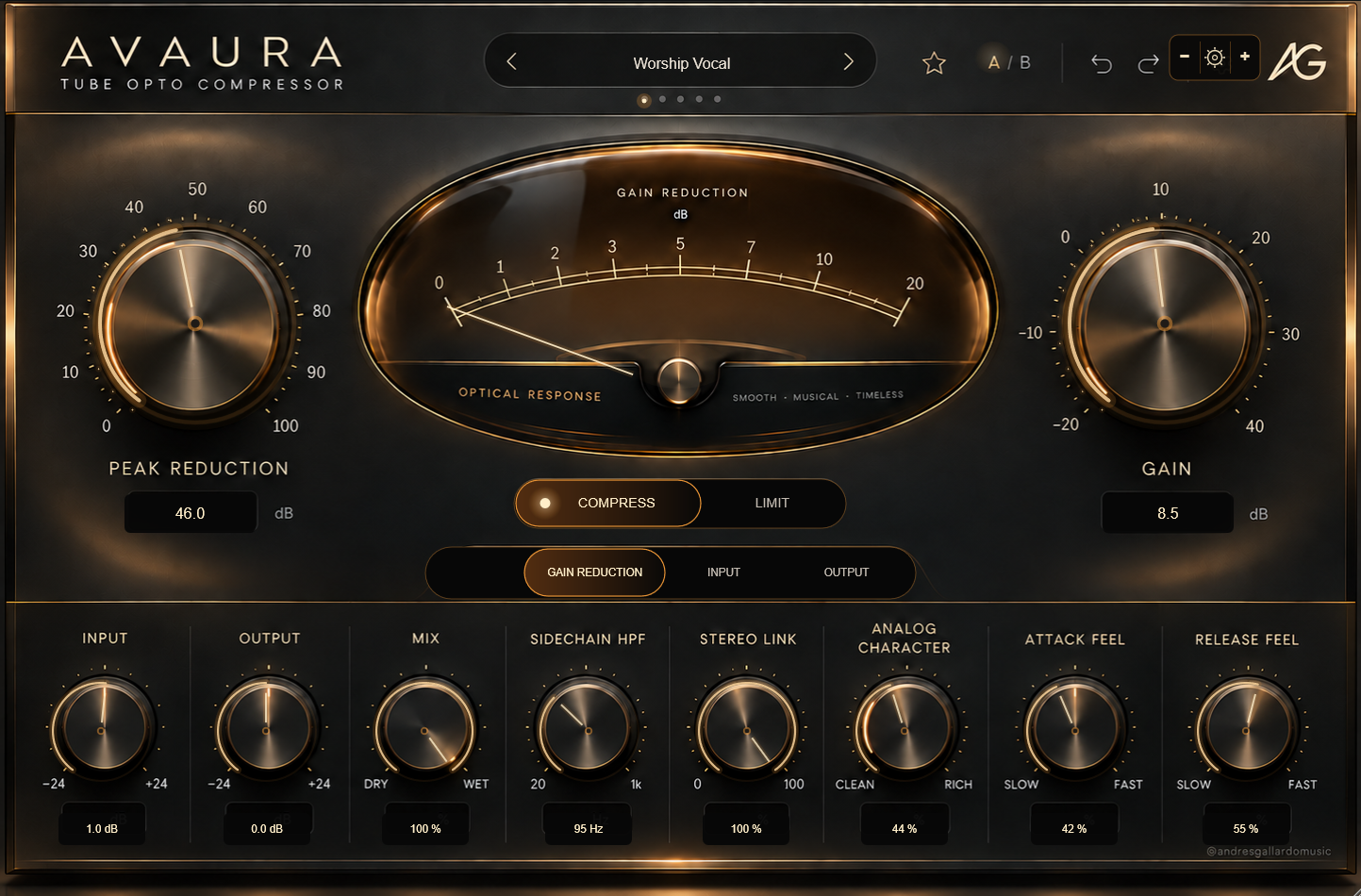Image resolution: width=1361 pixels, height=896 pixels.
Task: Switch to LIMIT mode
Action: 772,503
